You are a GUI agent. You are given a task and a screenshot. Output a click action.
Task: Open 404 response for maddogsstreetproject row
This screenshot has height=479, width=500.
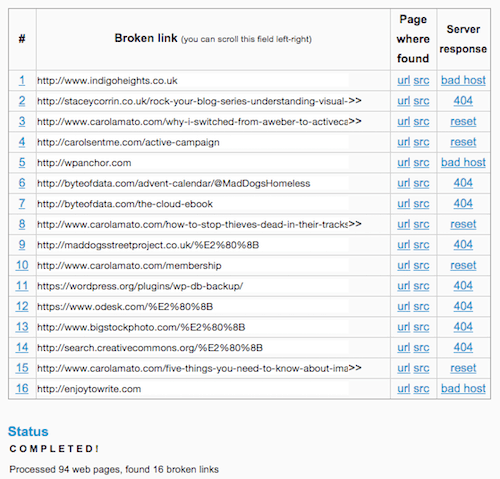tap(463, 245)
